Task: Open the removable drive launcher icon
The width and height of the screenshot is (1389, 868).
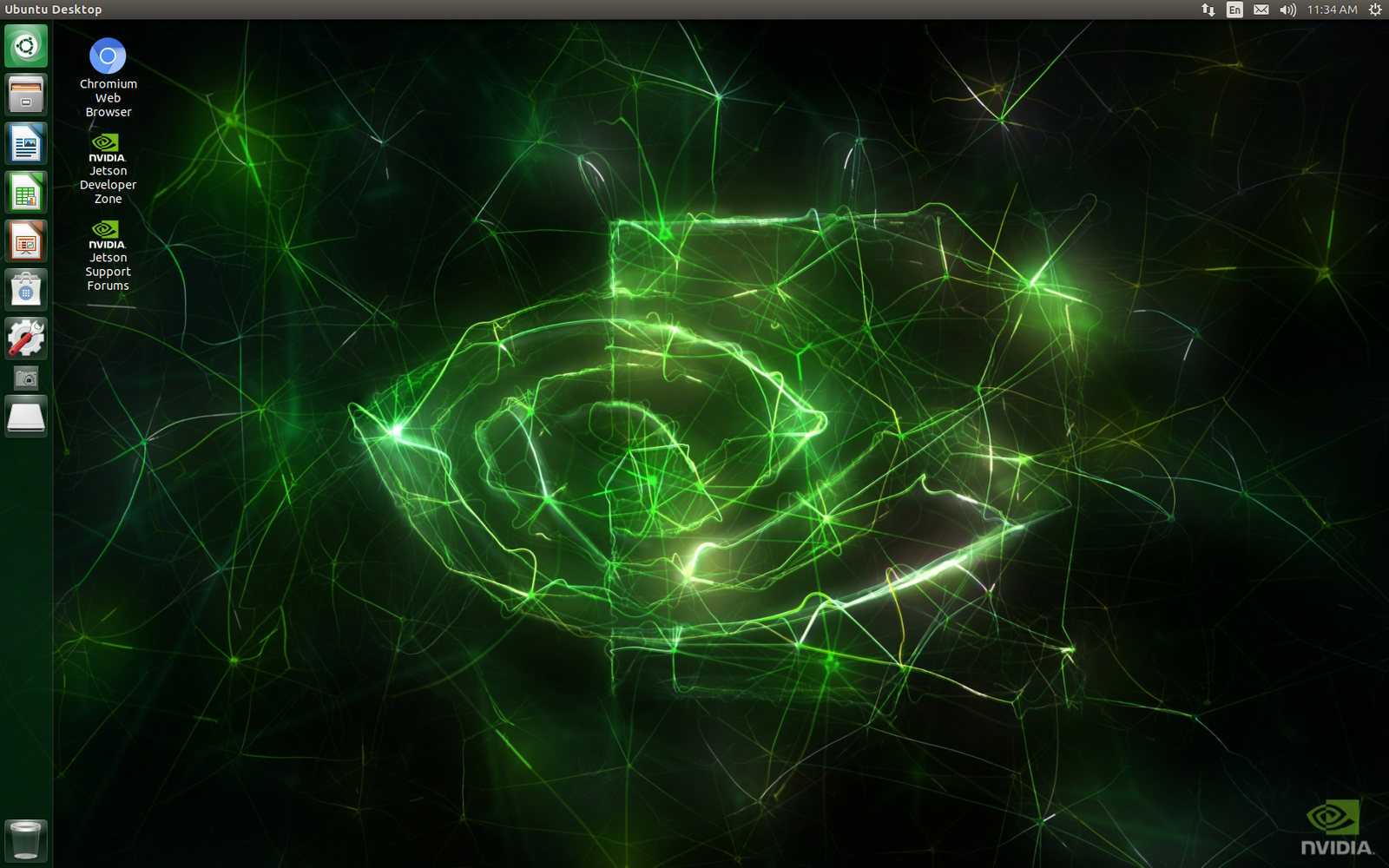Action: (x=26, y=417)
